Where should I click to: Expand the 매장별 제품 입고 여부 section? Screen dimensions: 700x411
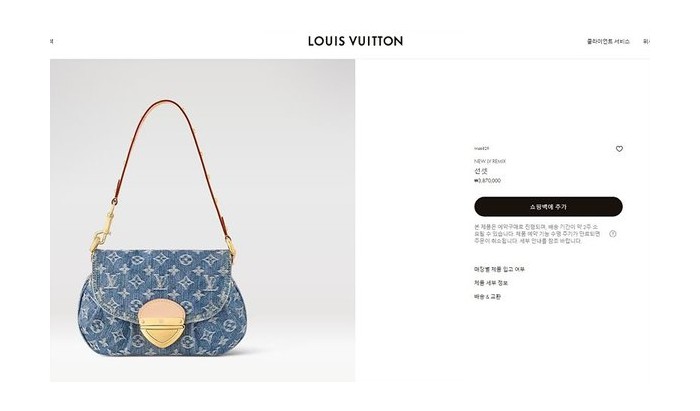point(499,269)
